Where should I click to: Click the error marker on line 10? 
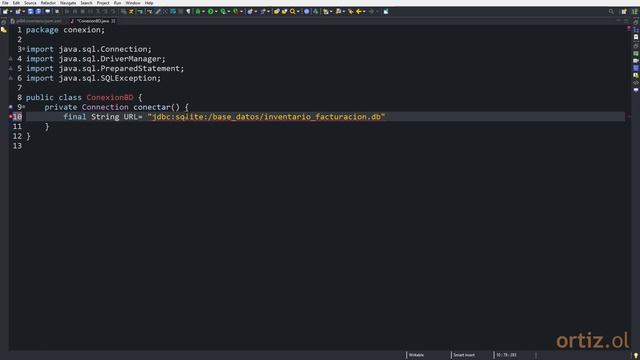[x=11, y=117]
